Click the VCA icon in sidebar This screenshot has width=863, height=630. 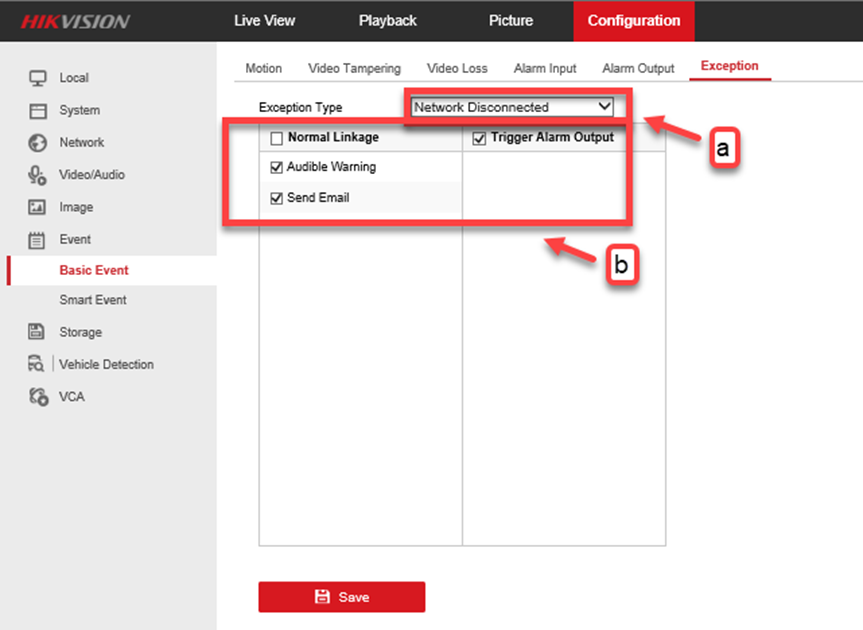click(x=38, y=397)
